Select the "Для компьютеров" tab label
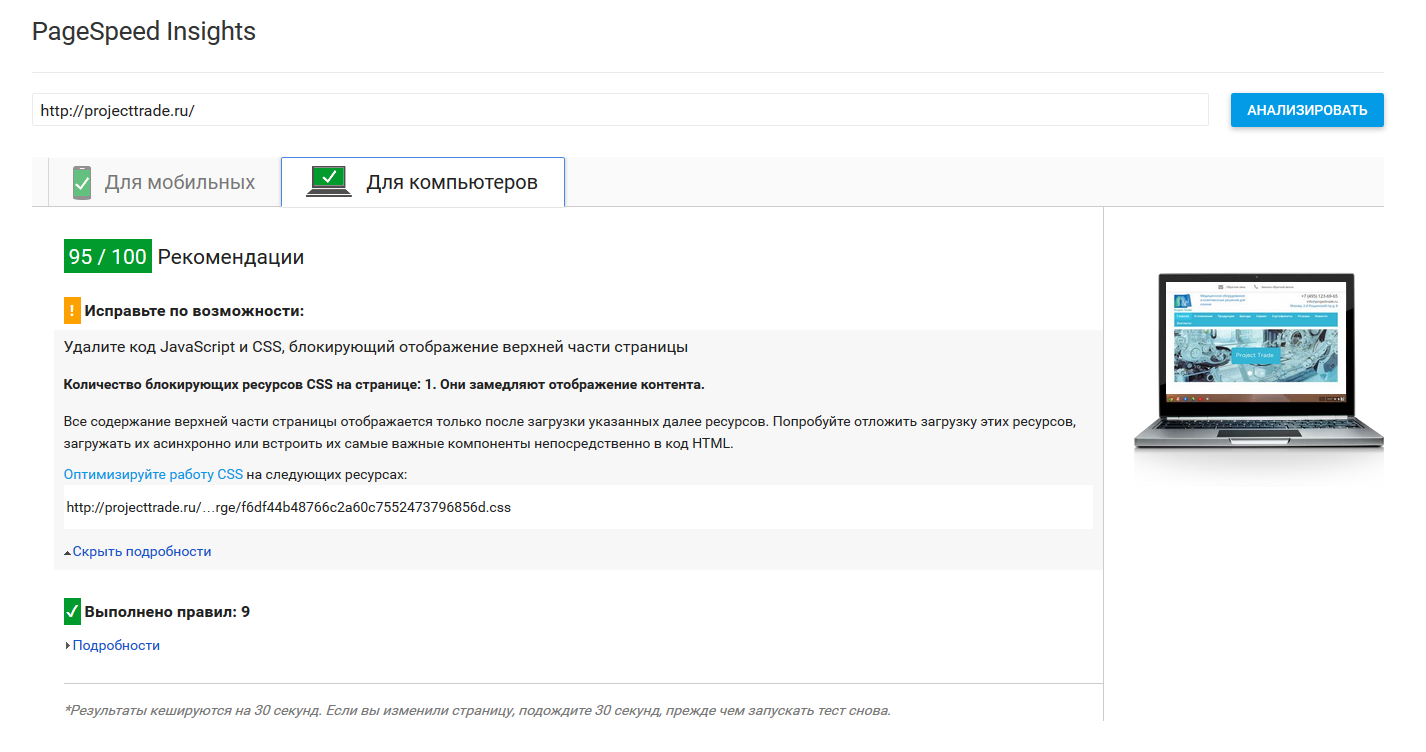 (x=452, y=182)
